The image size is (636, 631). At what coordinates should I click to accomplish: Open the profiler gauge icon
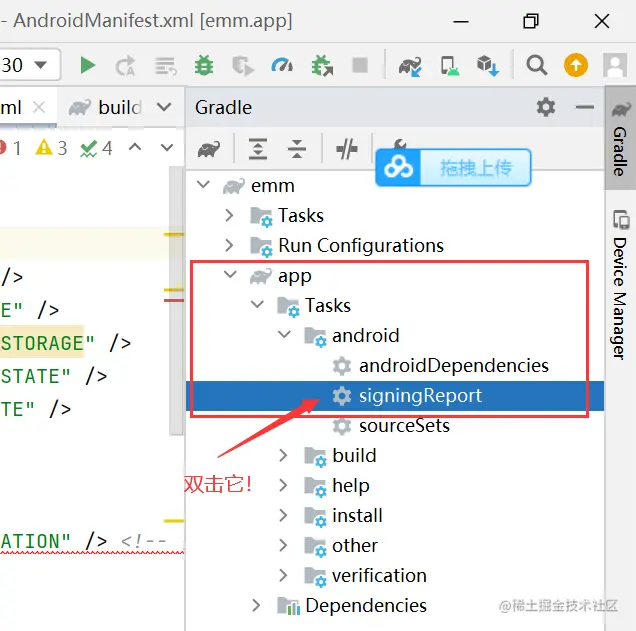(x=282, y=65)
